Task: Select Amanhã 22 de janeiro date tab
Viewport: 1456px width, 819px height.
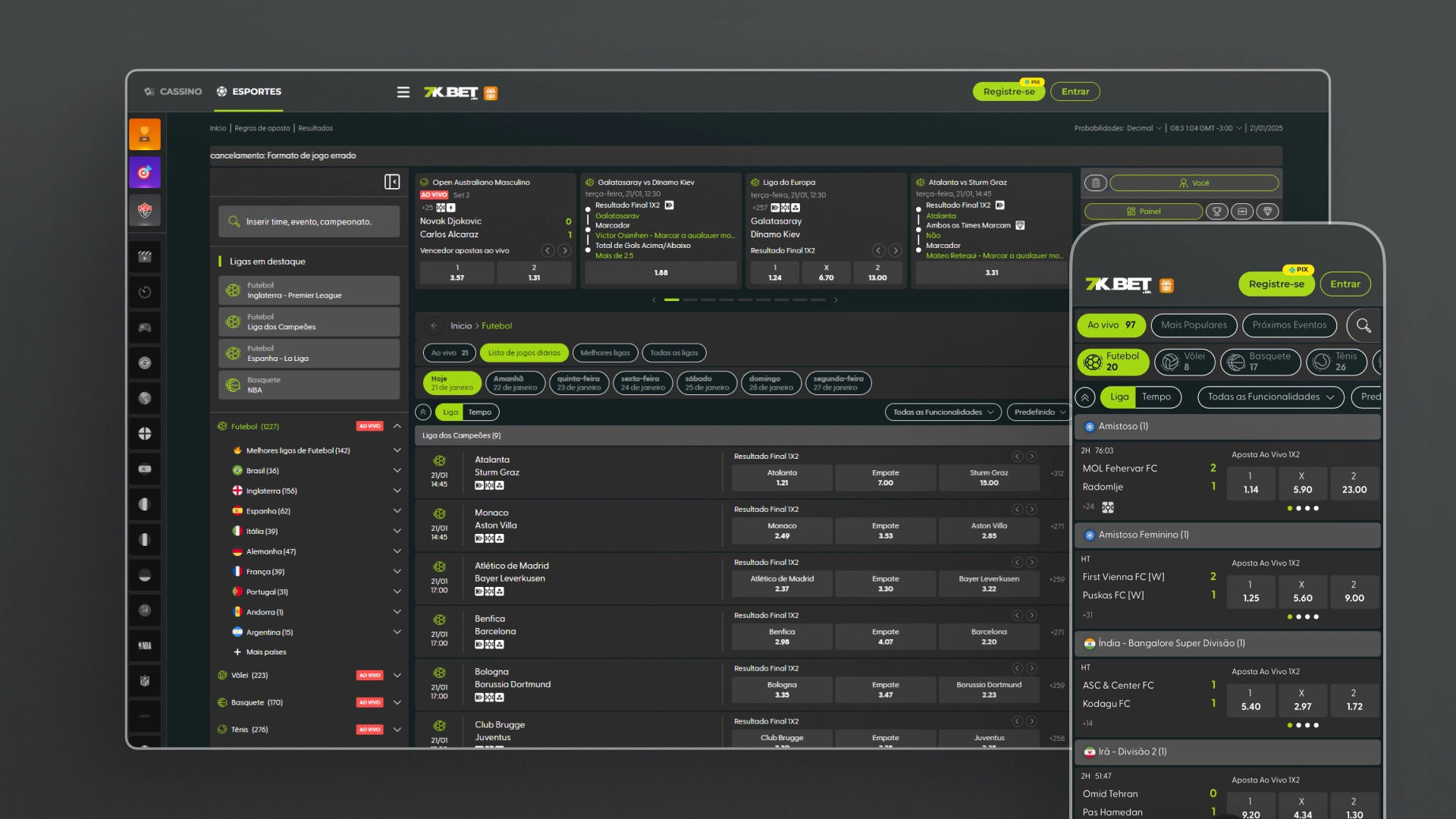Action: click(515, 384)
